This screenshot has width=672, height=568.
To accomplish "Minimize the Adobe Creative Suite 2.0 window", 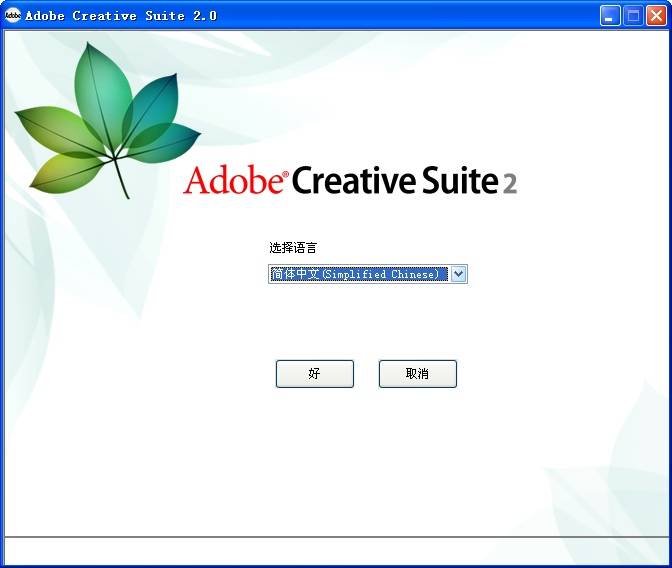I will (610, 16).
